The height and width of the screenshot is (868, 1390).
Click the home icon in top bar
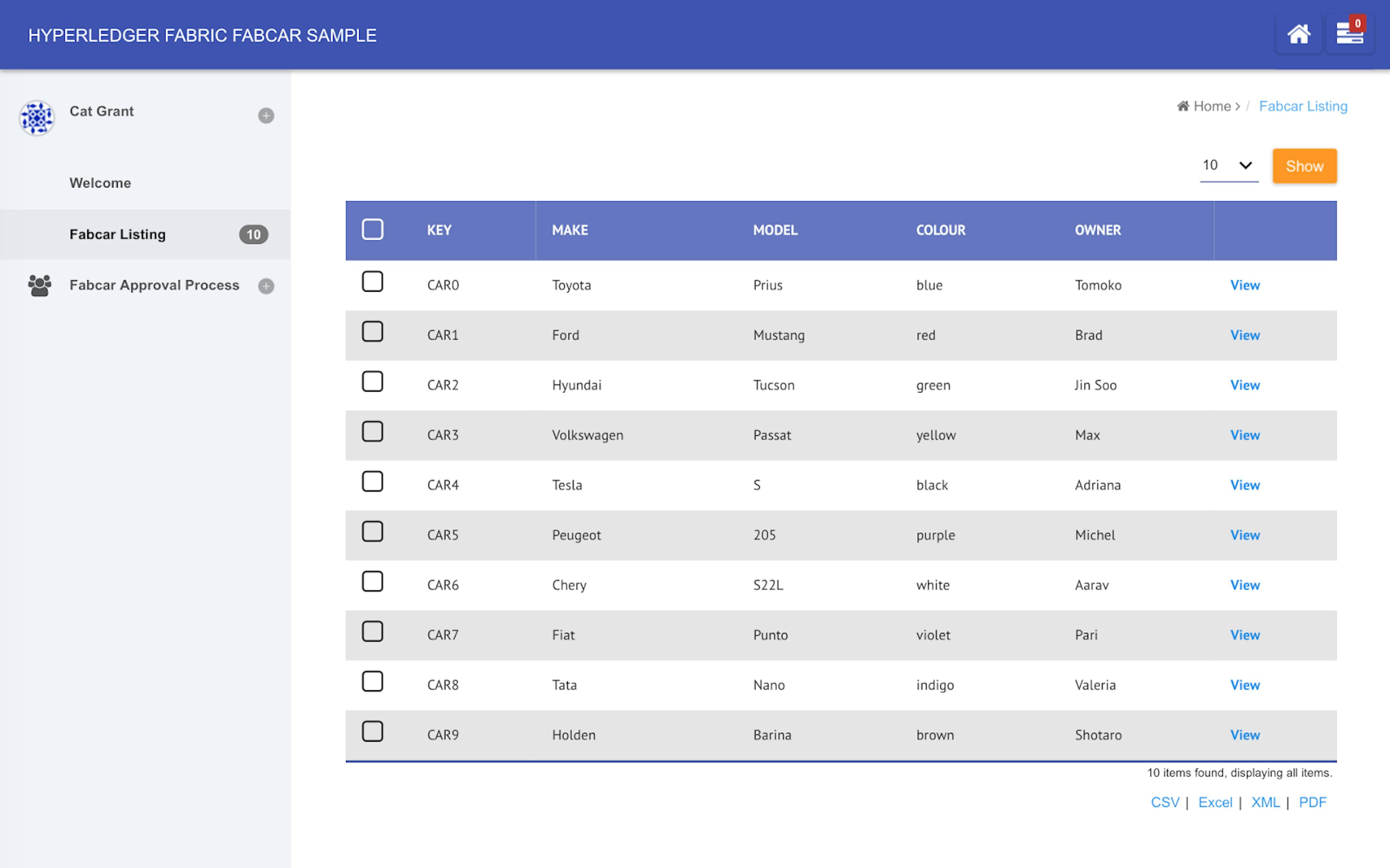coord(1299,34)
